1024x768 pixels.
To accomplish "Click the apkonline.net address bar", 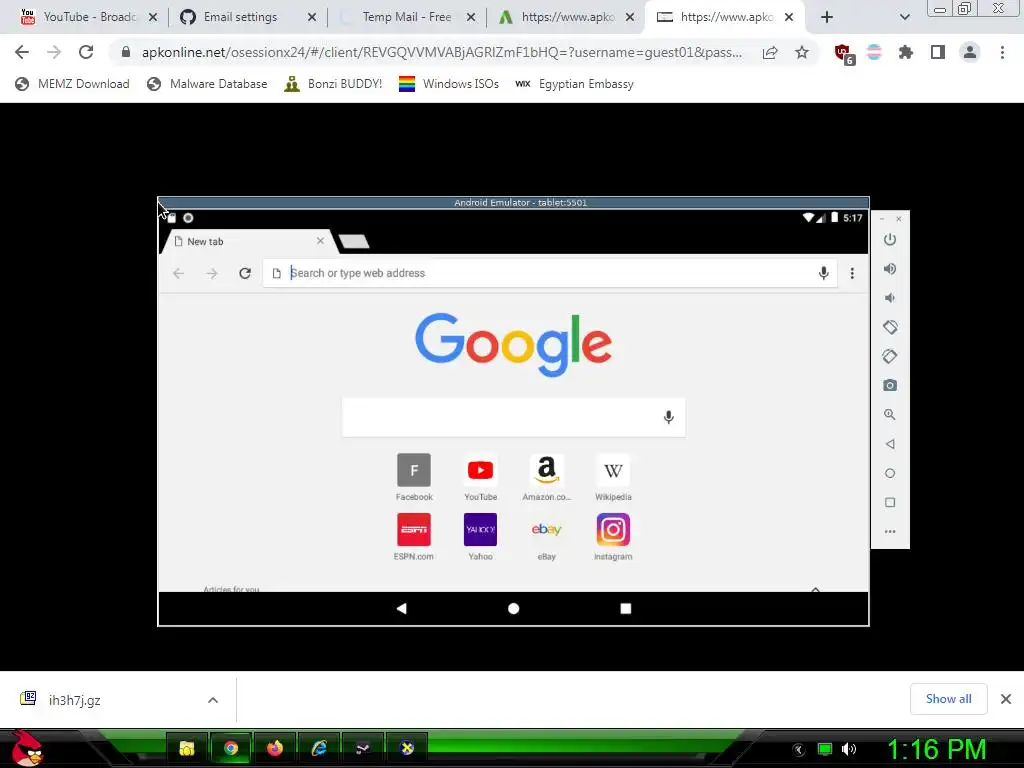I will tap(441, 52).
